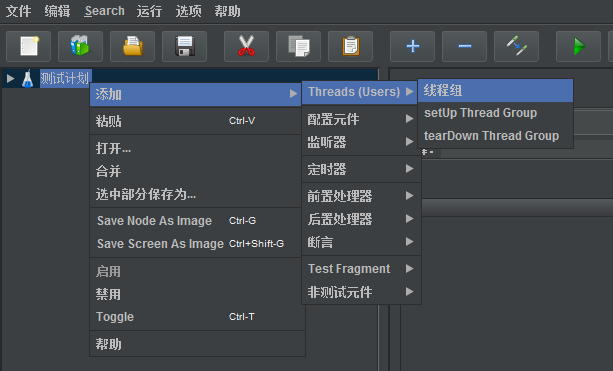613x371 pixels.
Task: Click the Open folder icon
Action: tap(133, 47)
